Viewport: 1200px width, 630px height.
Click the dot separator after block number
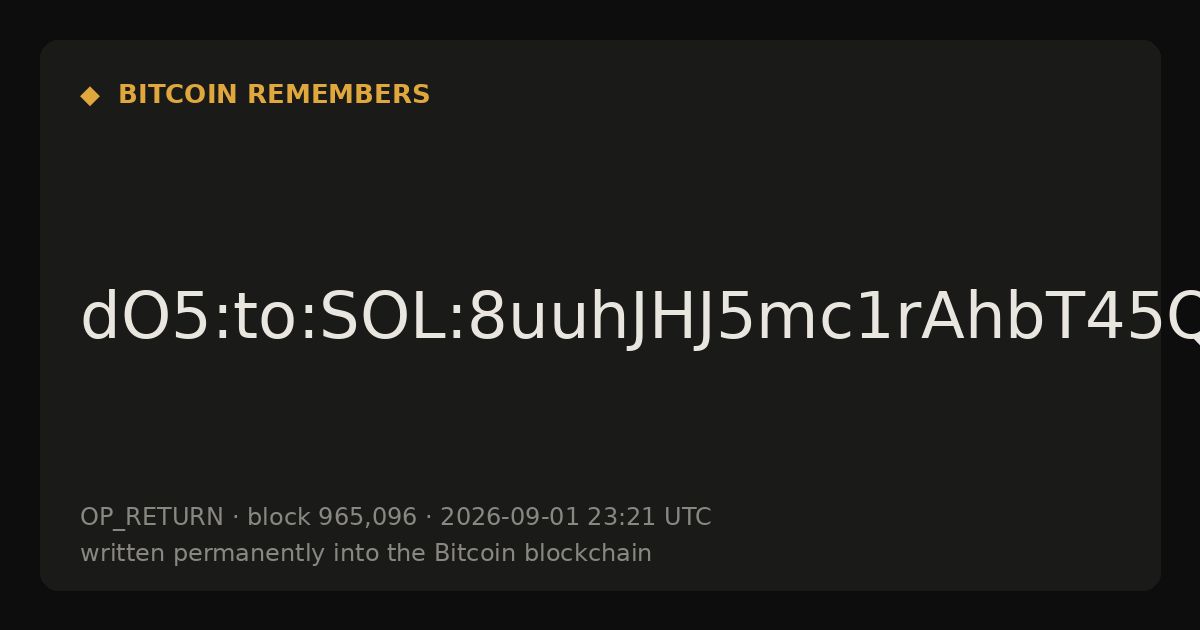(x=428, y=518)
